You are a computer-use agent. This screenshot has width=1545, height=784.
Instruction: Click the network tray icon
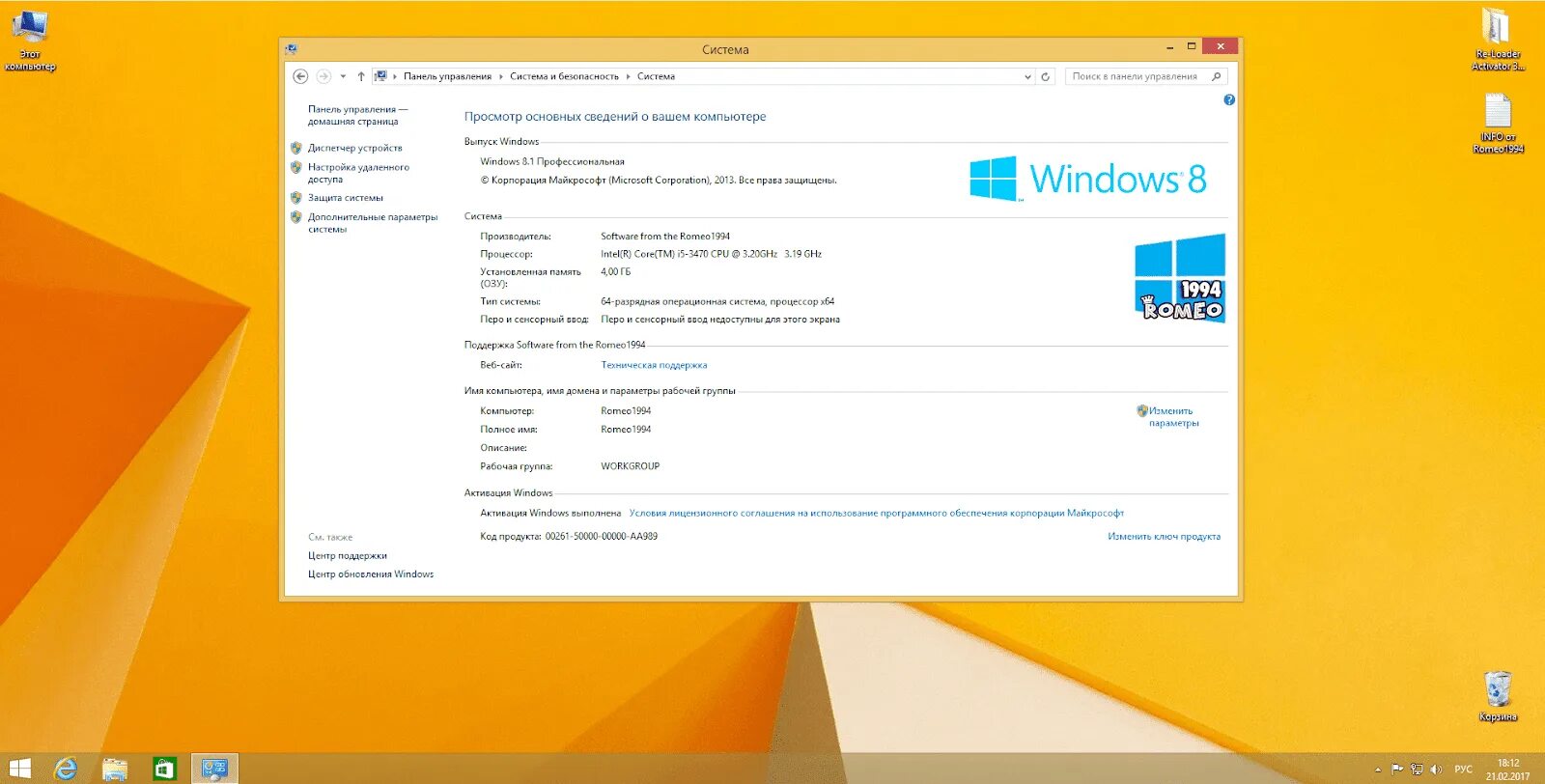1417,770
